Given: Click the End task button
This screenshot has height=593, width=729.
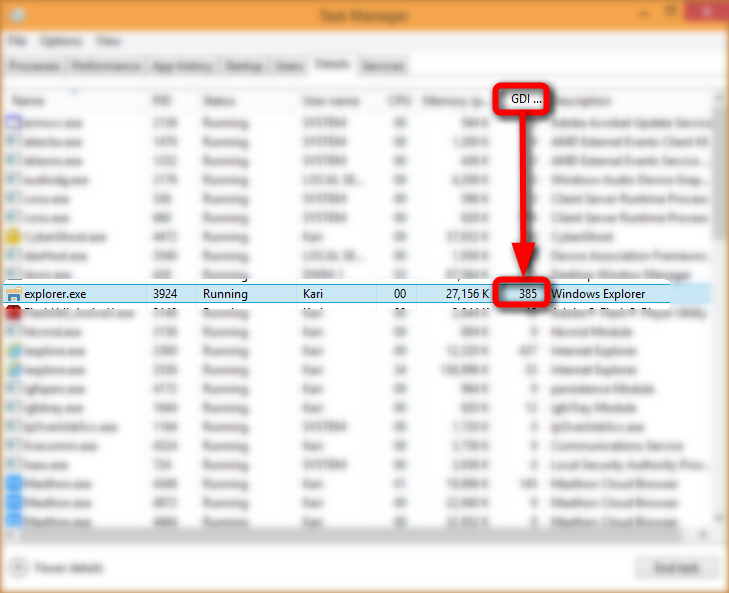Looking at the screenshot, I should [x=676, y=568].
